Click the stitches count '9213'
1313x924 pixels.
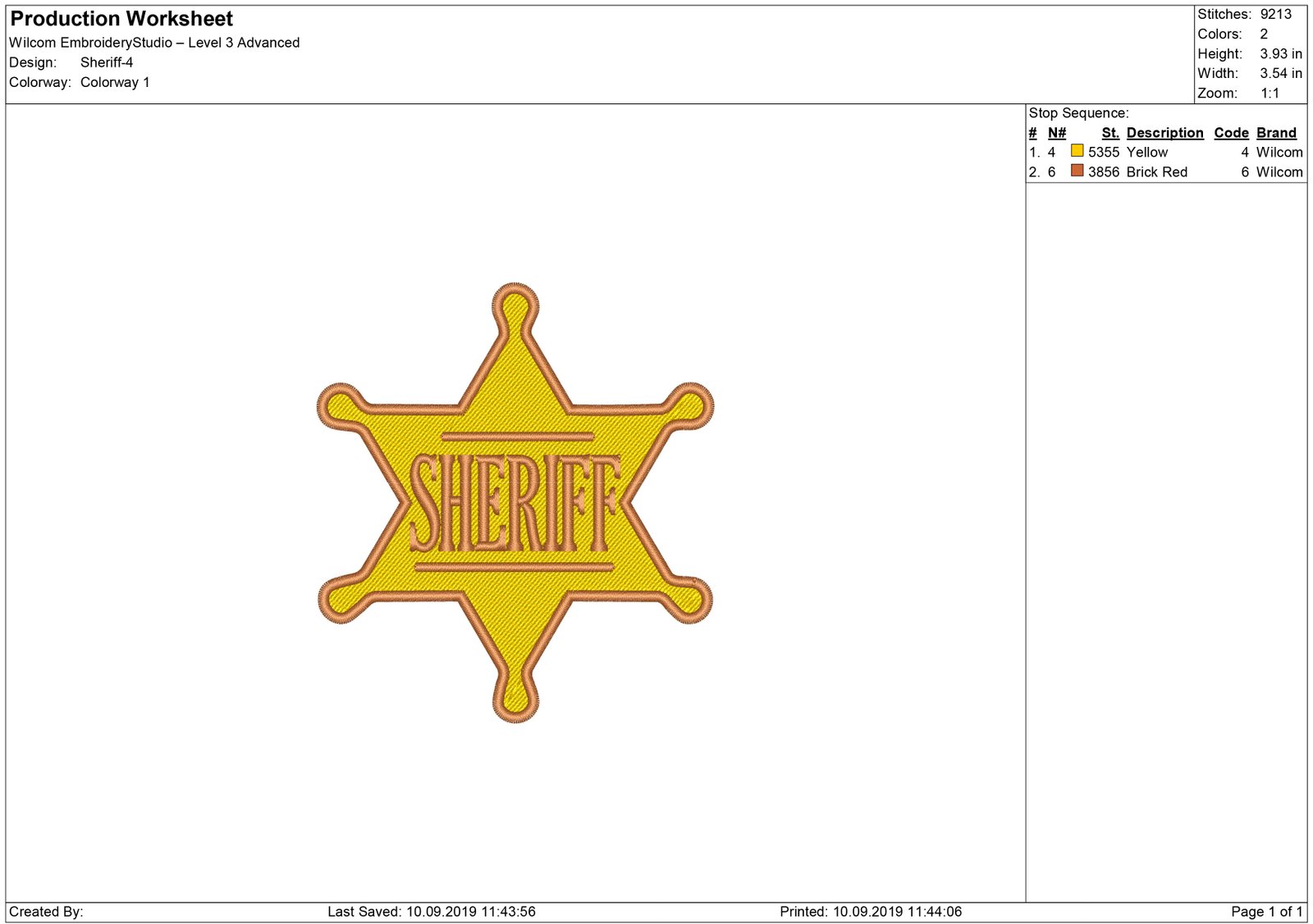(1276, 14)
